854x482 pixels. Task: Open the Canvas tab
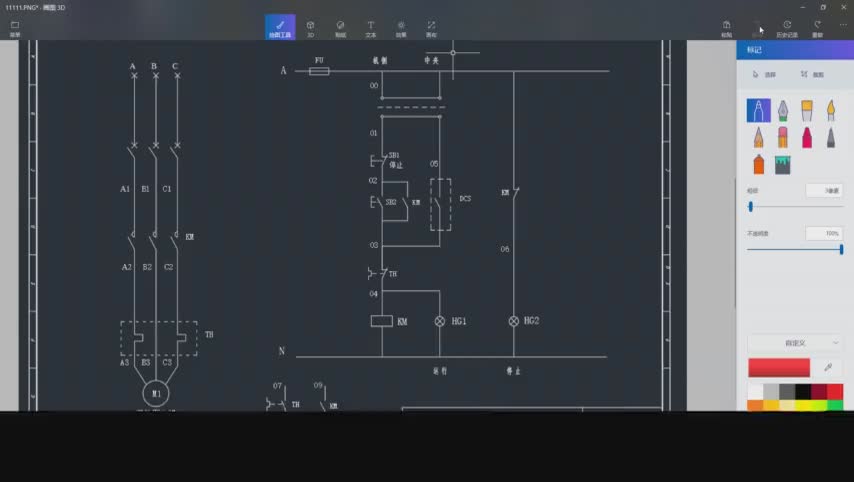point(431,28)
